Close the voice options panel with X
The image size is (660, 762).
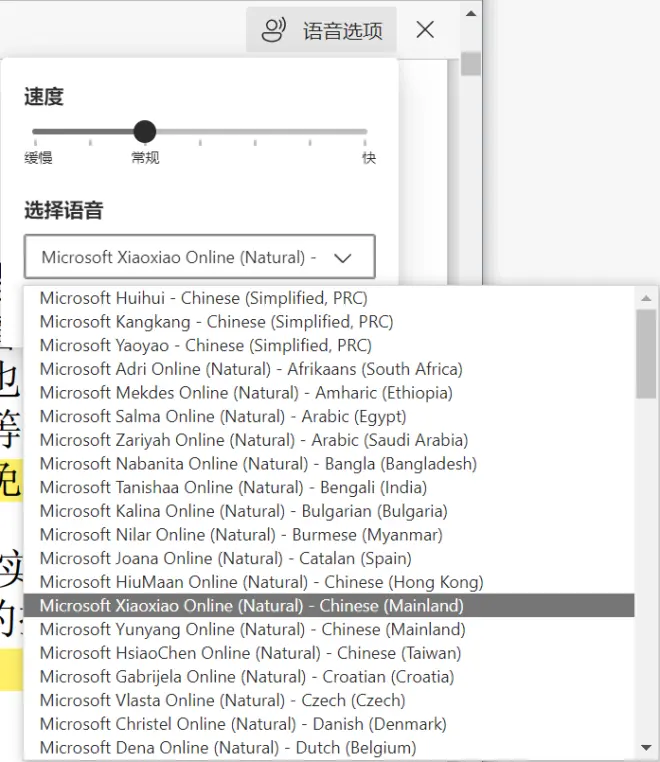(x=425, y=30)
